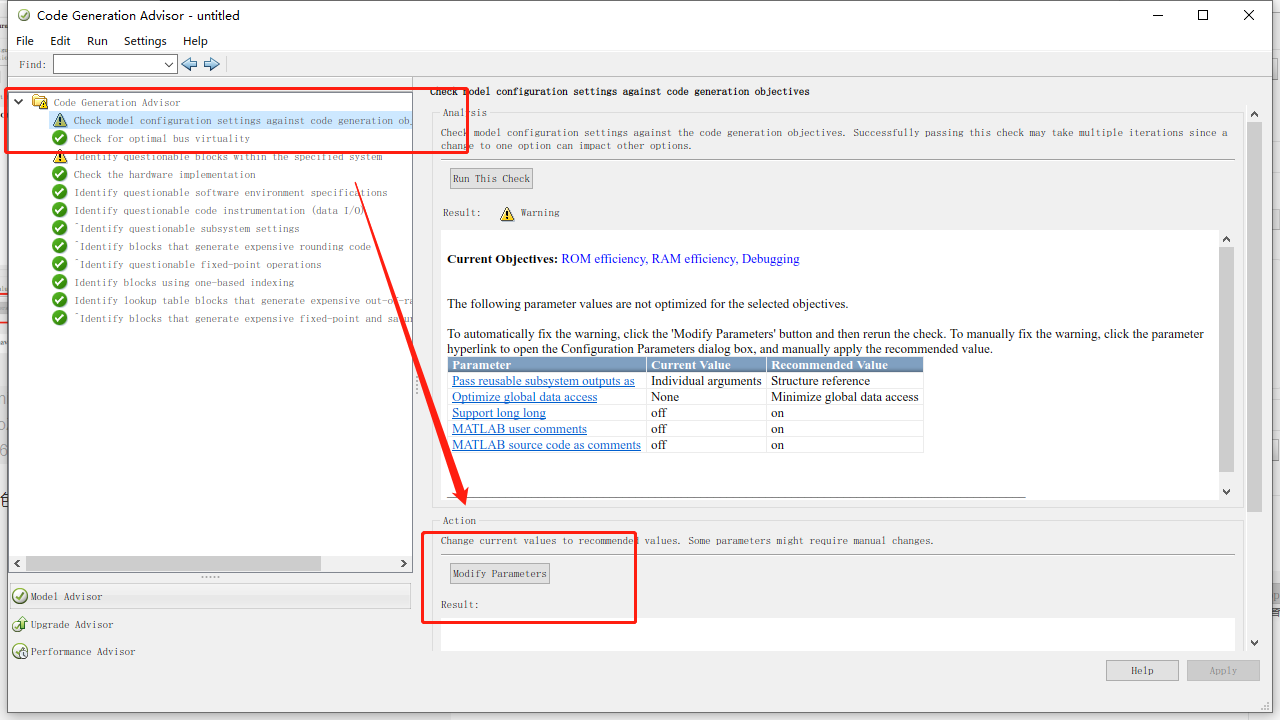
Task: Click the Upgrade Advisor icon
Action: pos(20,624)
